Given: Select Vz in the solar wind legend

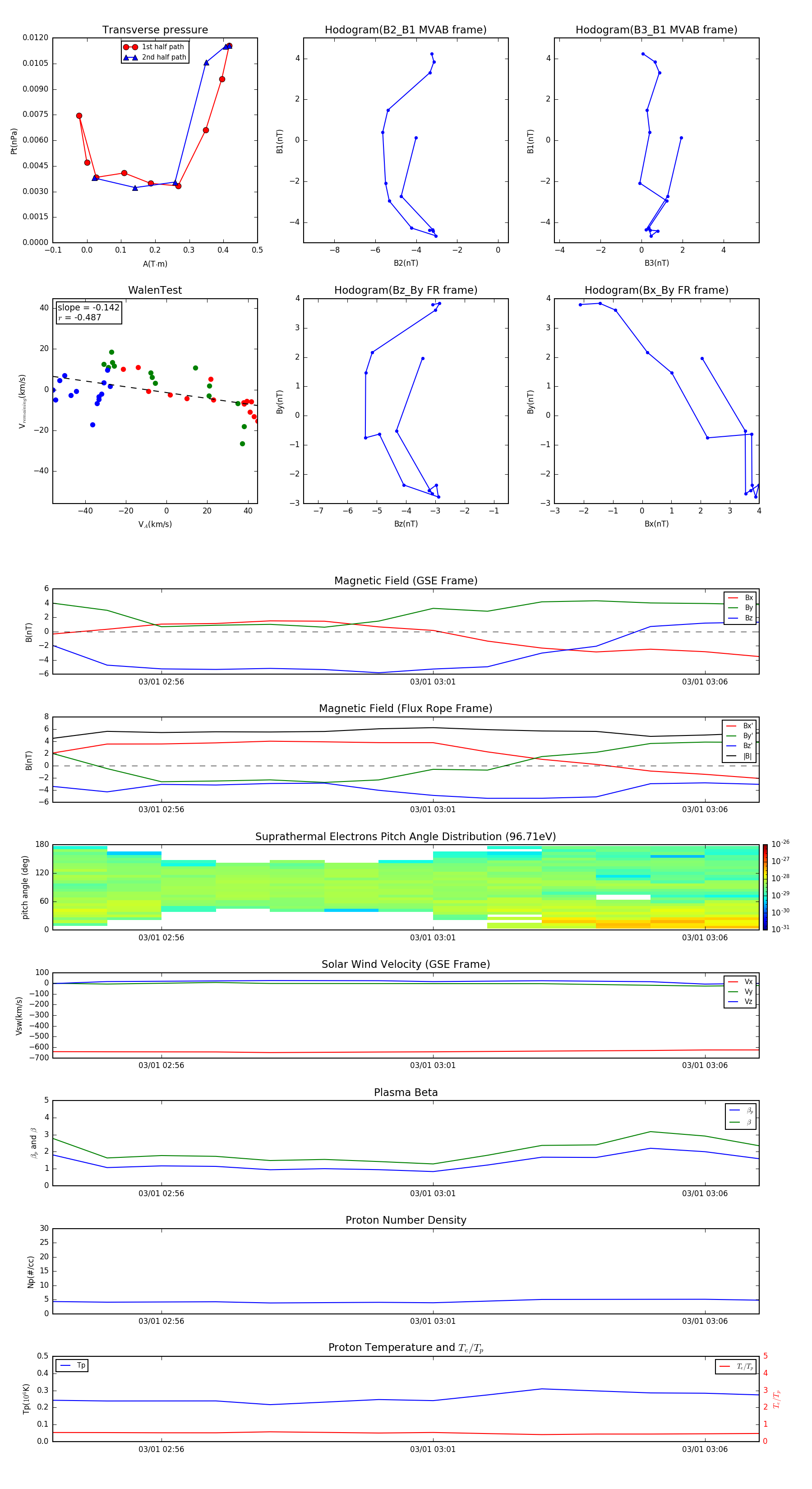Looking at the screenshot, I should [741, 1002].
